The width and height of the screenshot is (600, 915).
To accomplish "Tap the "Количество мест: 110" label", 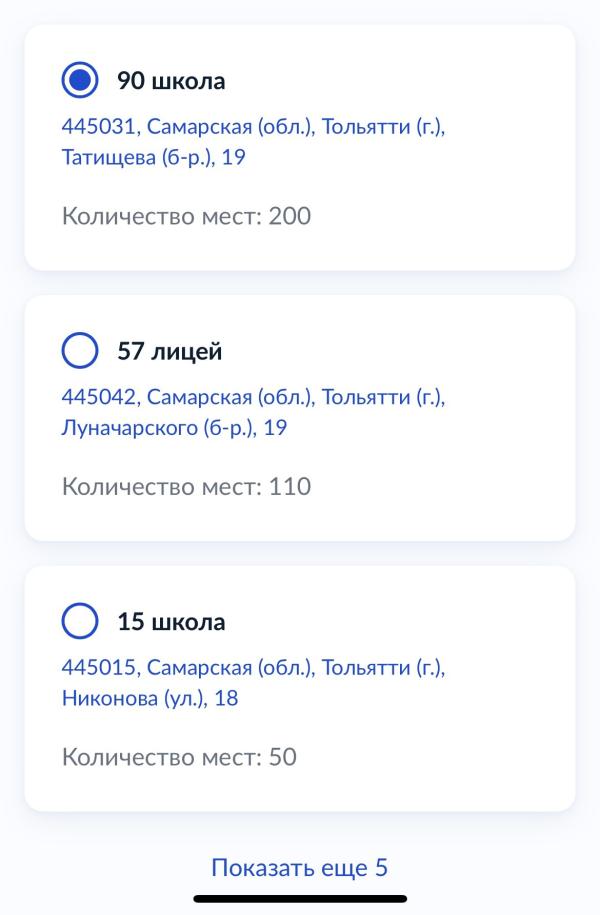I will [x=186, y=487].
